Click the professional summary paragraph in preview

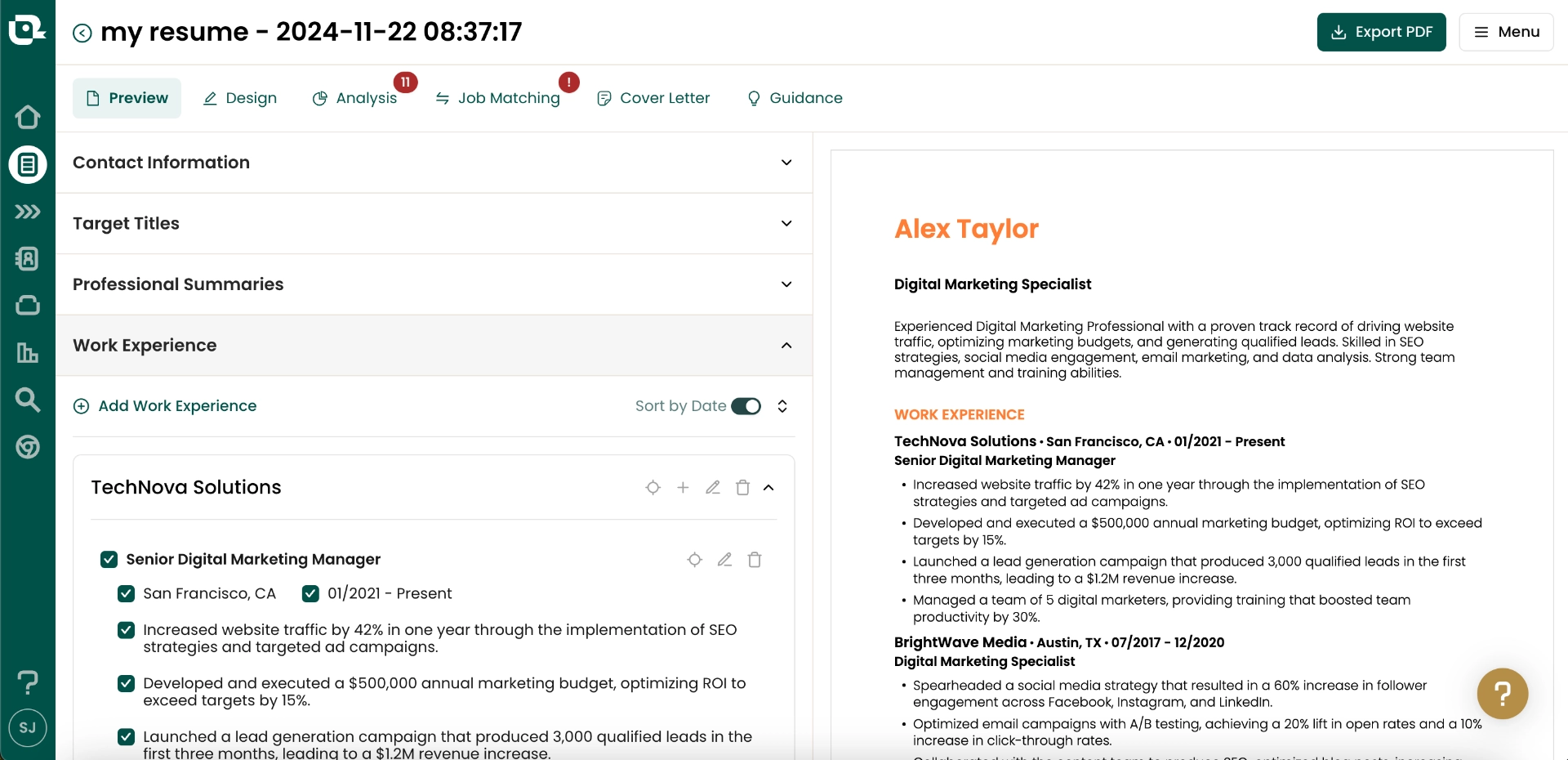pos(1174,350)
